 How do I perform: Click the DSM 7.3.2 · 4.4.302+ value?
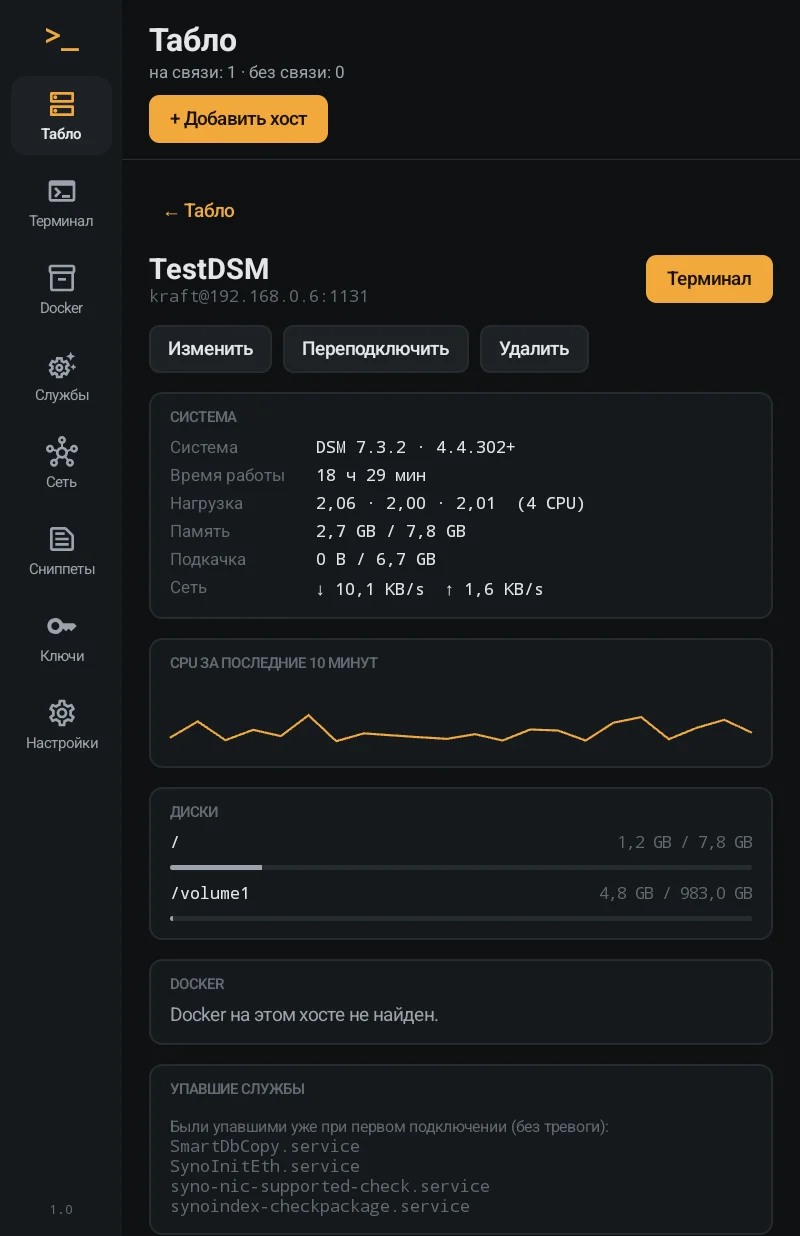pyautogui.click(x=415, y=447)
